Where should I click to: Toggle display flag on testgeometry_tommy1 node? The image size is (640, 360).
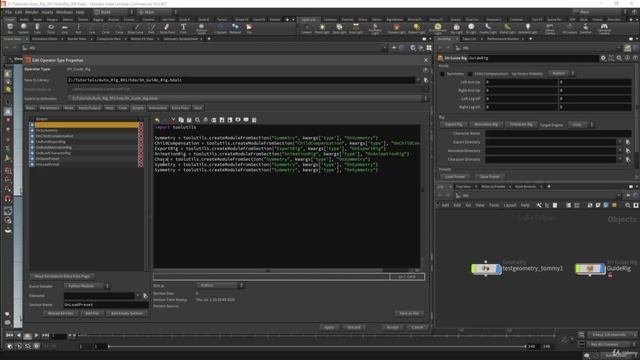pos(499,269)
